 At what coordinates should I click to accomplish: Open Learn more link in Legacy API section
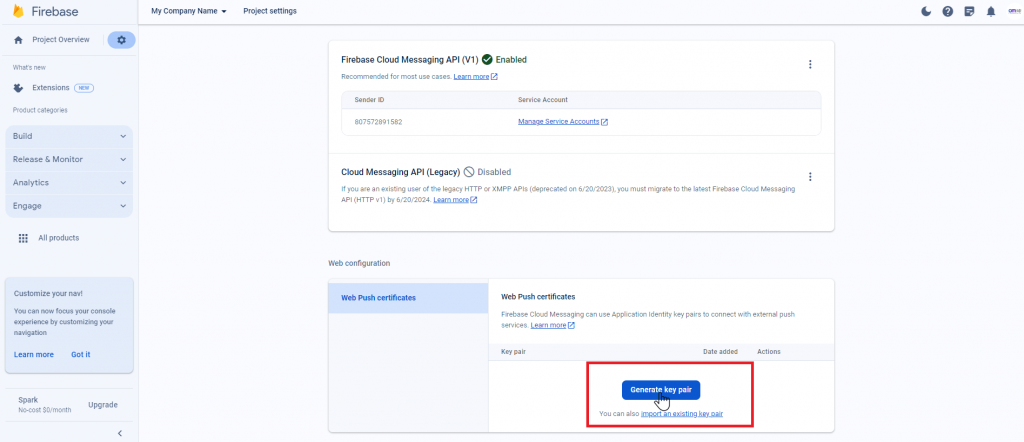[x=455, y=200]
